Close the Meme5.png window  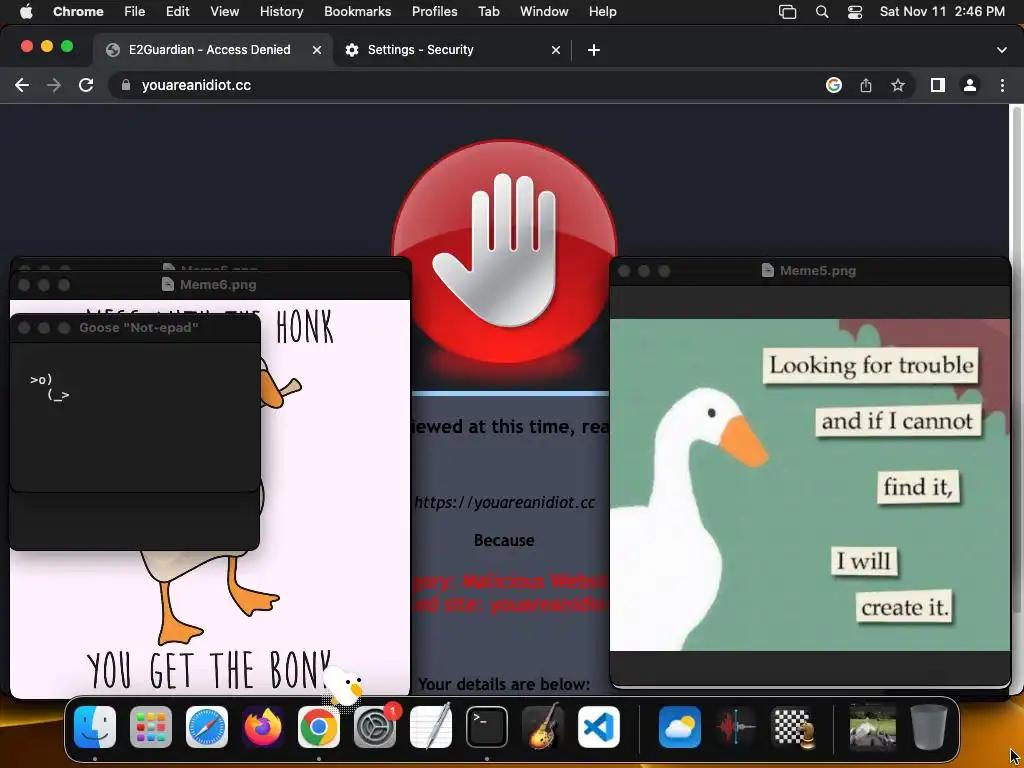[x=624, y=270]
